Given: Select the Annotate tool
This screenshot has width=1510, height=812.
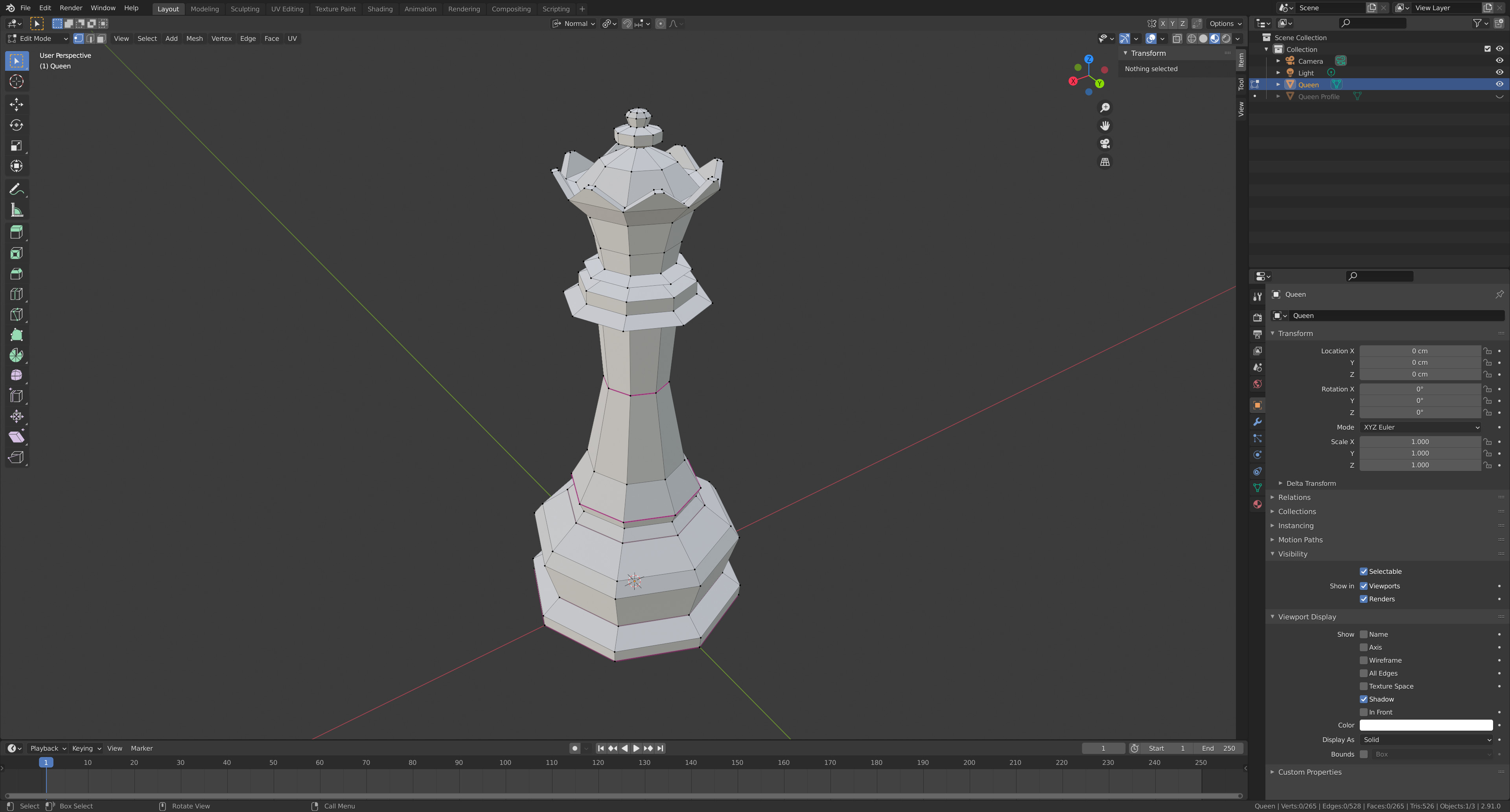Looking at the screenshot, I should click(x=17, y=189).
